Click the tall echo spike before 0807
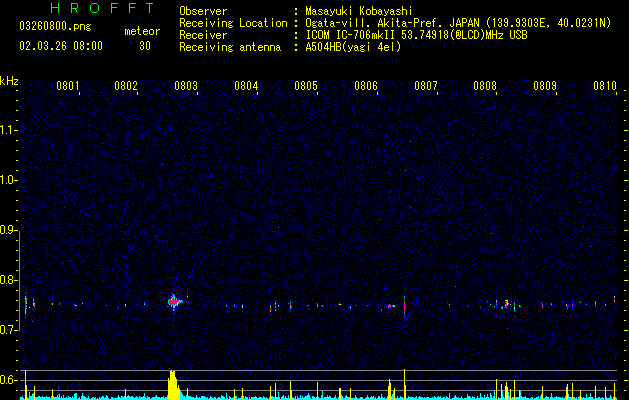Viewport: 629px width, 400px height. 404,307
